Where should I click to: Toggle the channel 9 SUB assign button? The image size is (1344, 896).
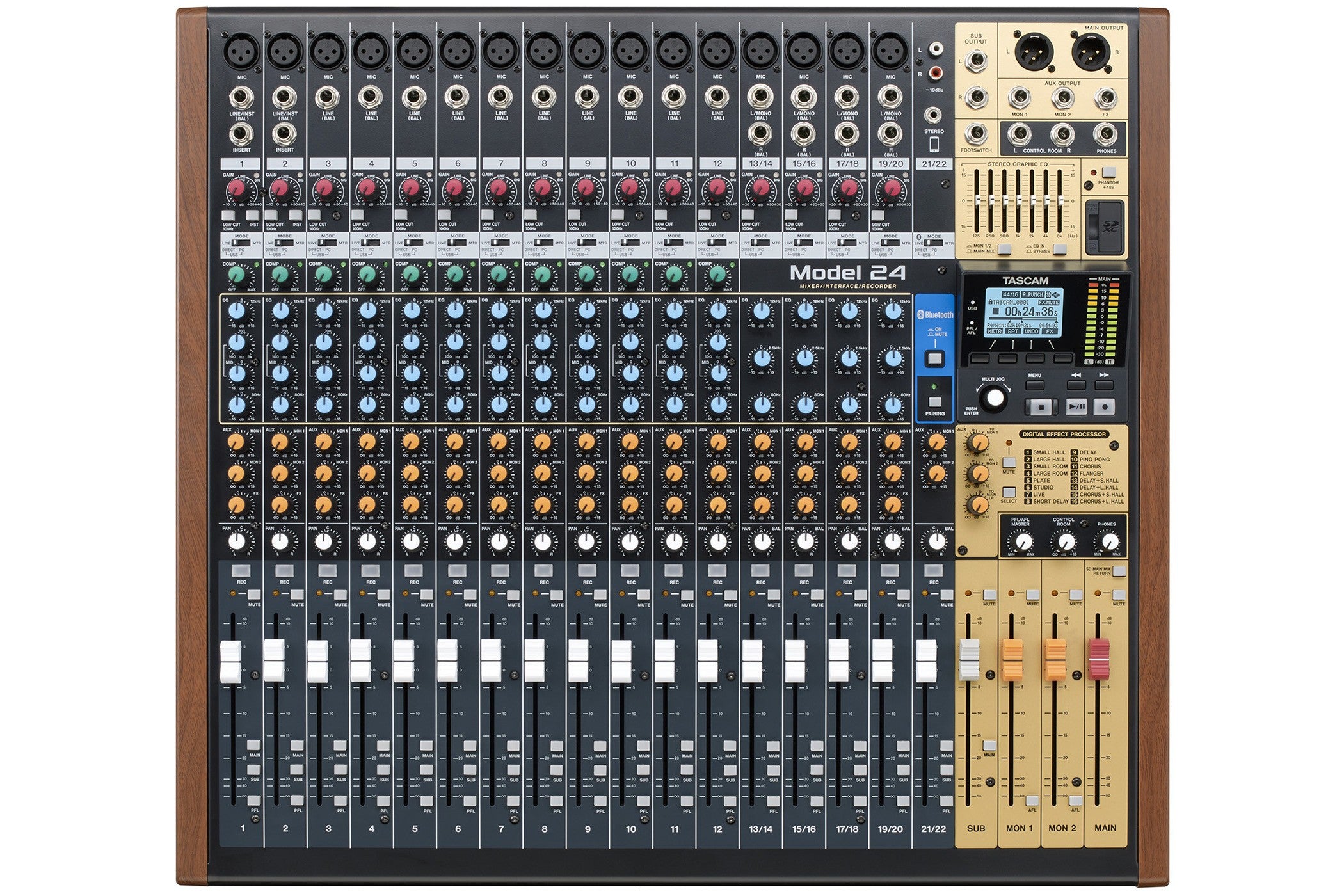click(600, 770)
